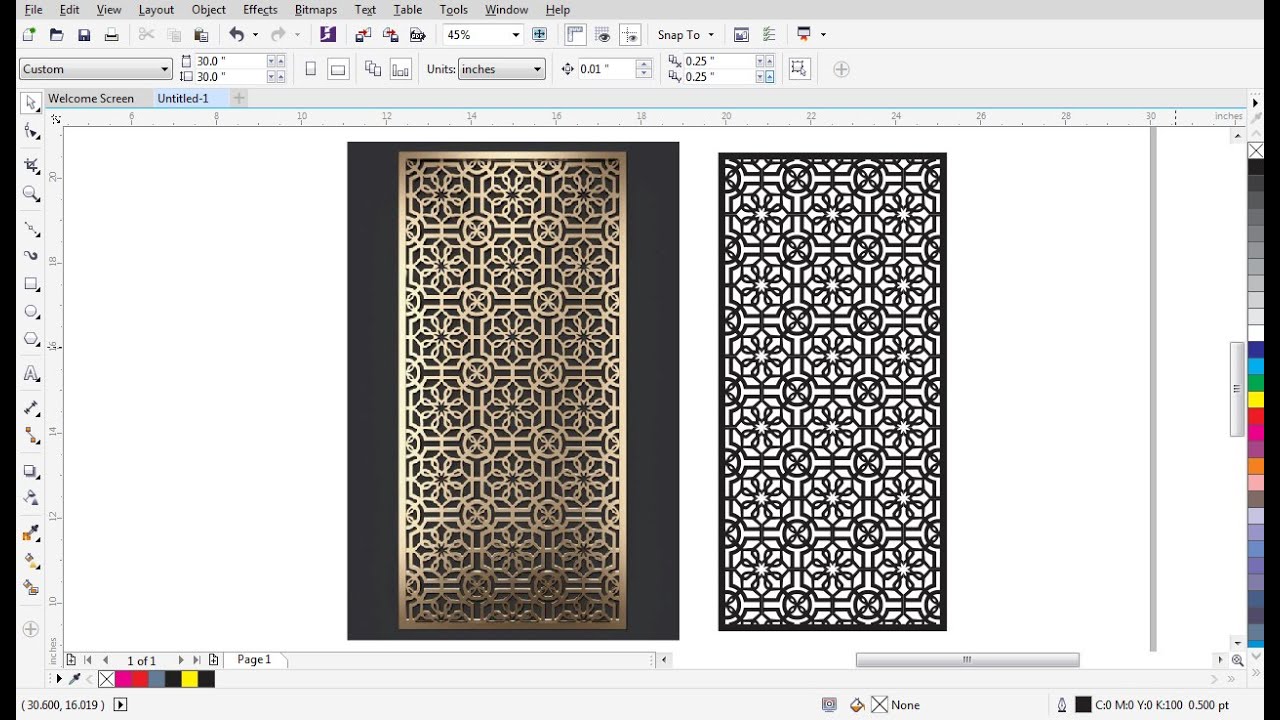Pick the yellow swatch in document palette
The height and width of the screenshot is (720, 1280).
click(x=189, y=679)
